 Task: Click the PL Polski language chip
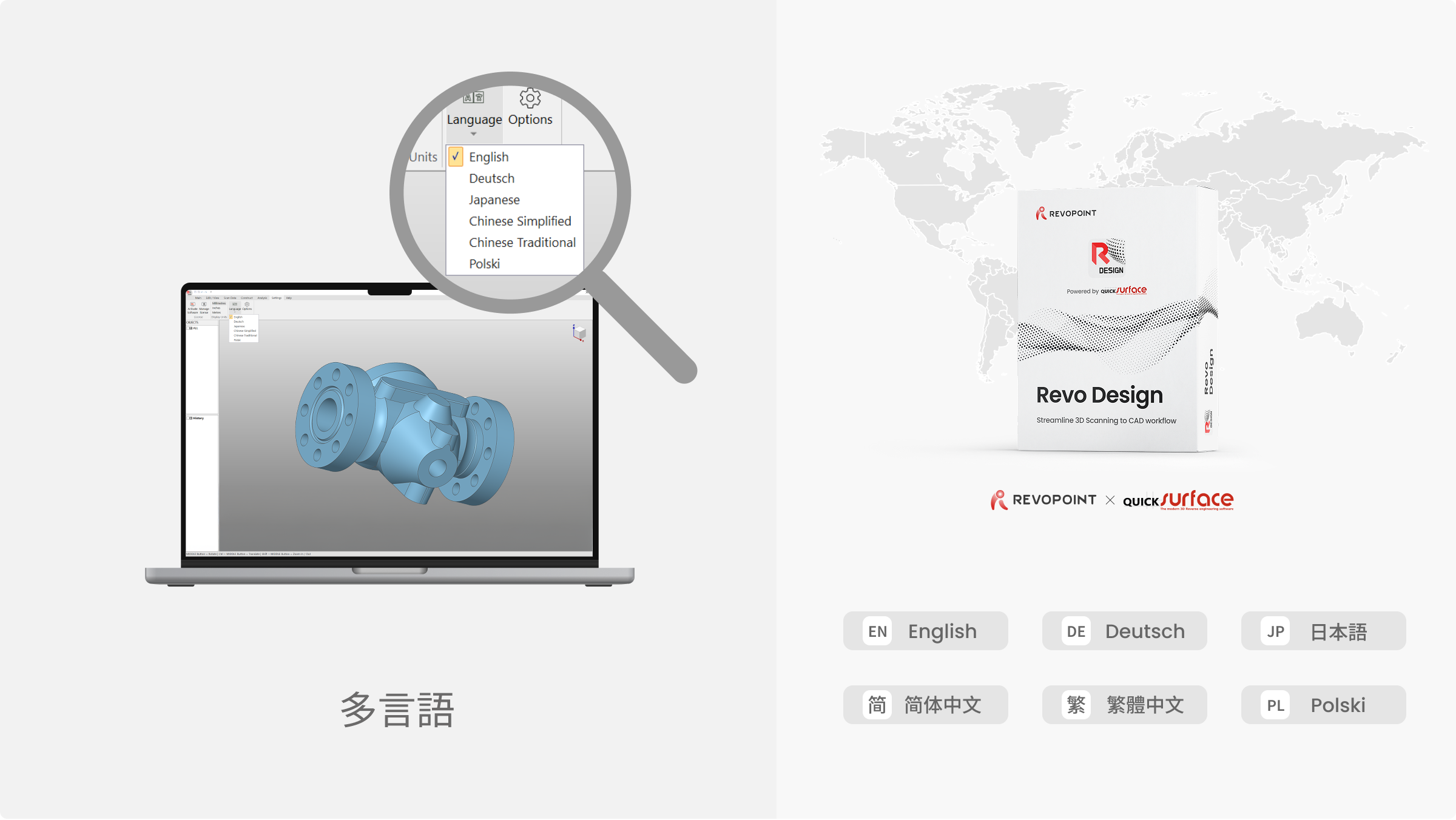pyautogui.click(x=1324, y=705)
